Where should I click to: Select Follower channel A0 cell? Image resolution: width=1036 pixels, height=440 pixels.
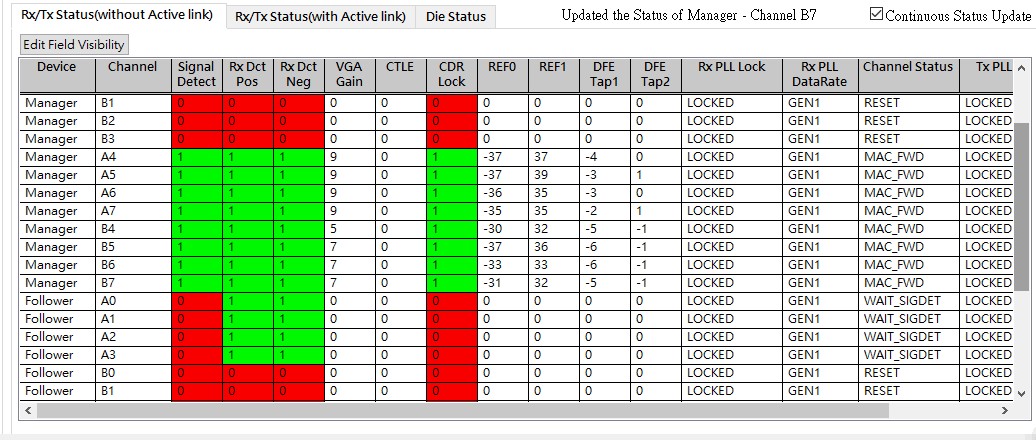point(133,301)
